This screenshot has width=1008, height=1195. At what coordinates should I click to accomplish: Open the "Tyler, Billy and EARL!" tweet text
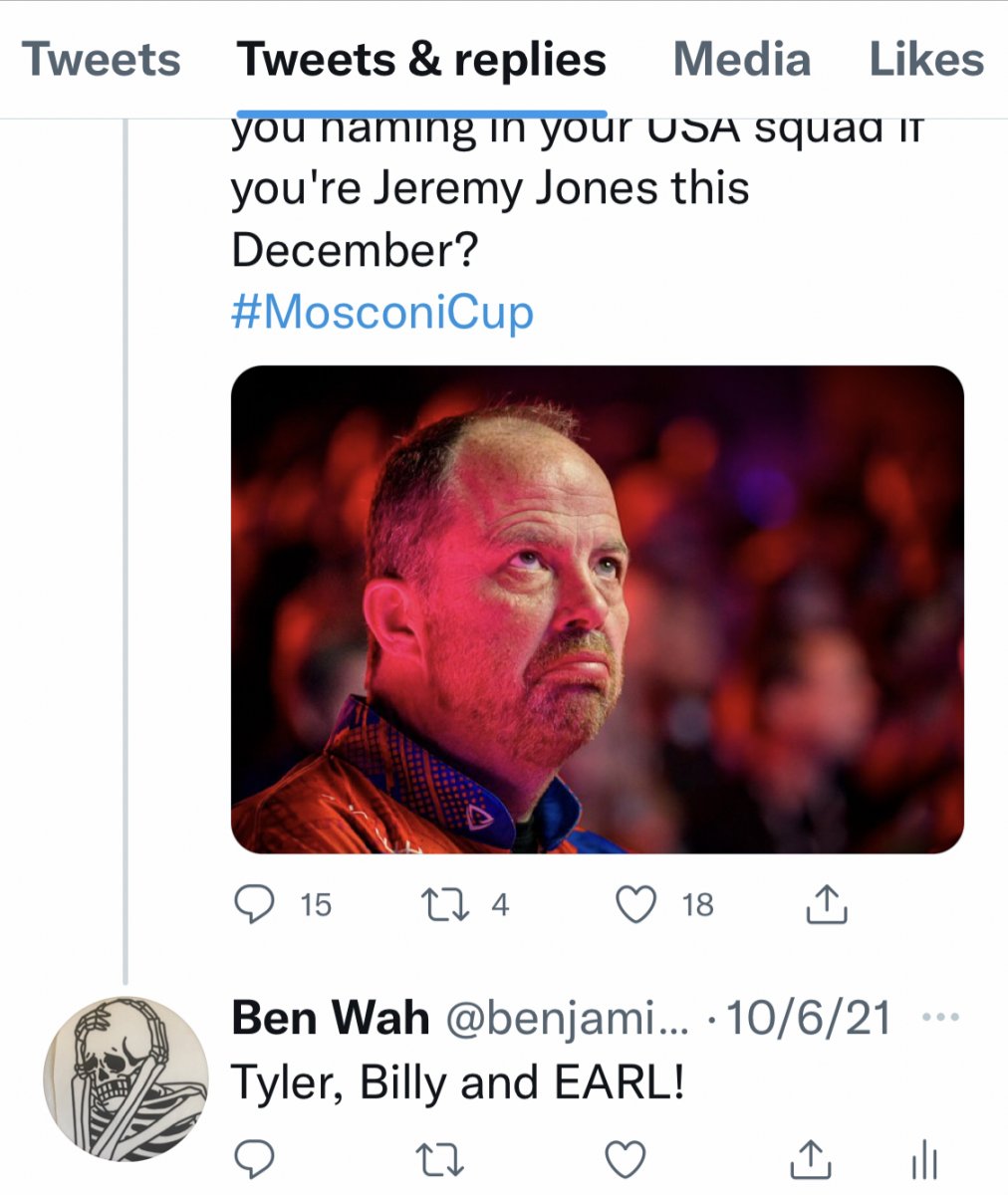457,1082
